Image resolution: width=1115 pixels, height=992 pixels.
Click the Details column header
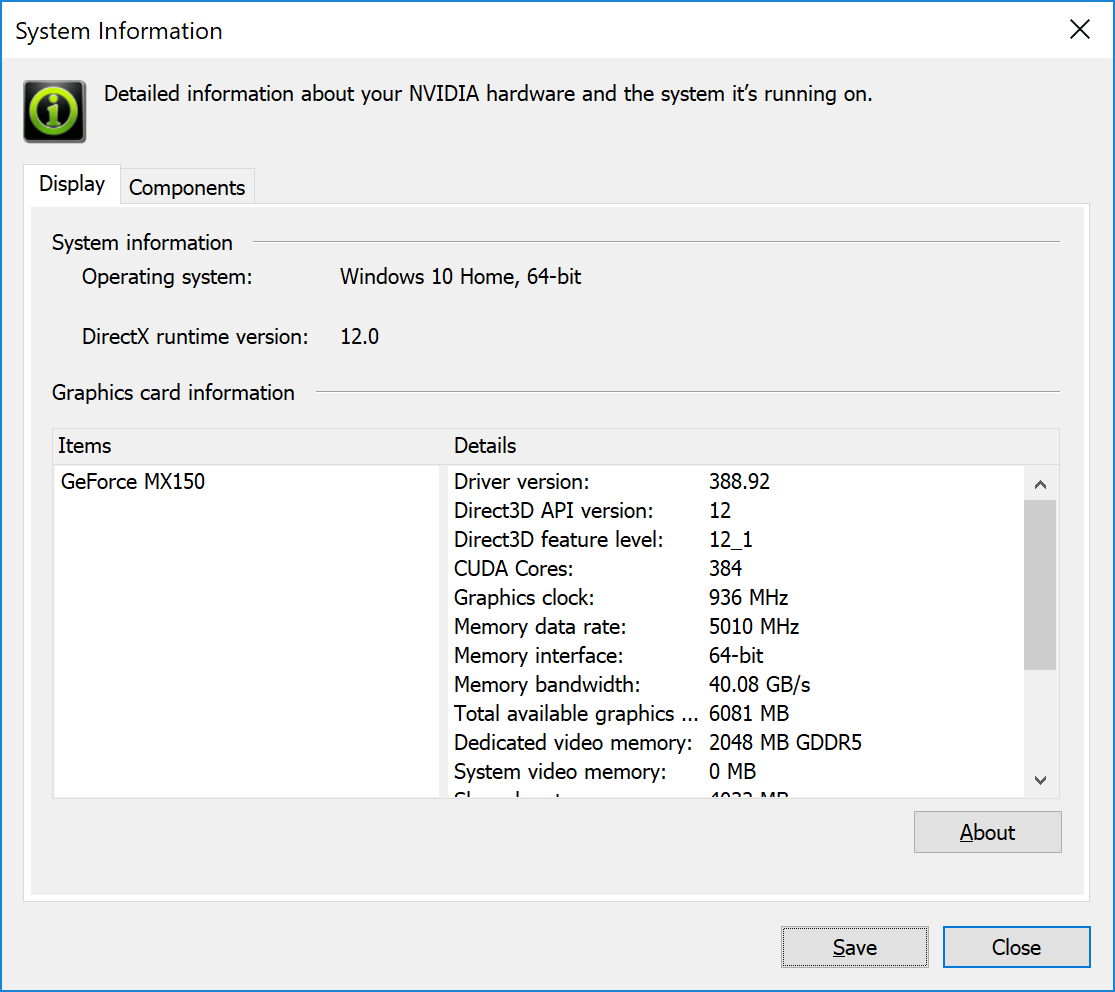(486, 446)
